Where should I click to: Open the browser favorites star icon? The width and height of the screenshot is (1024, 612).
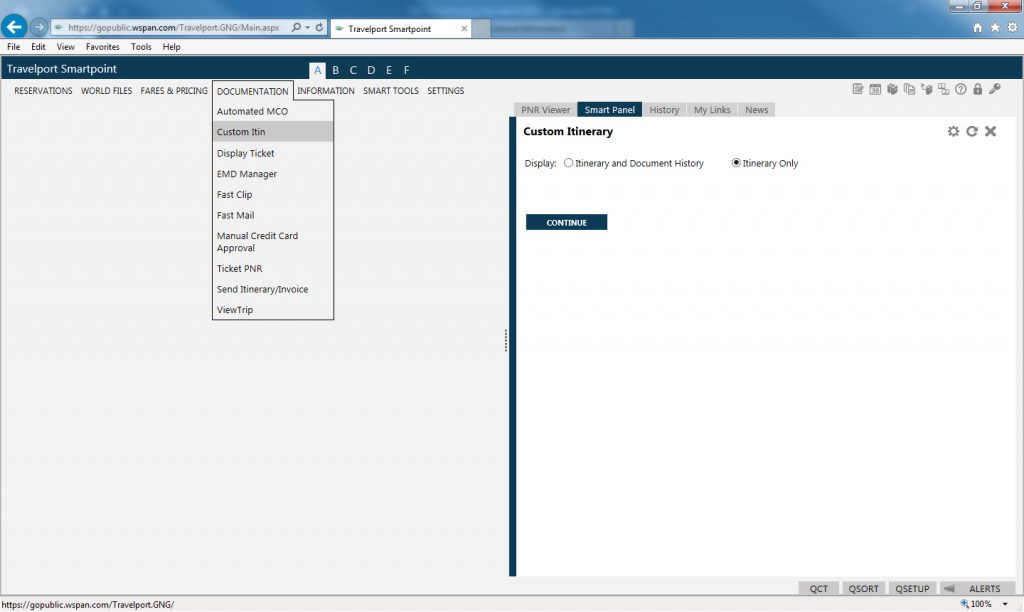pos(995,27)
